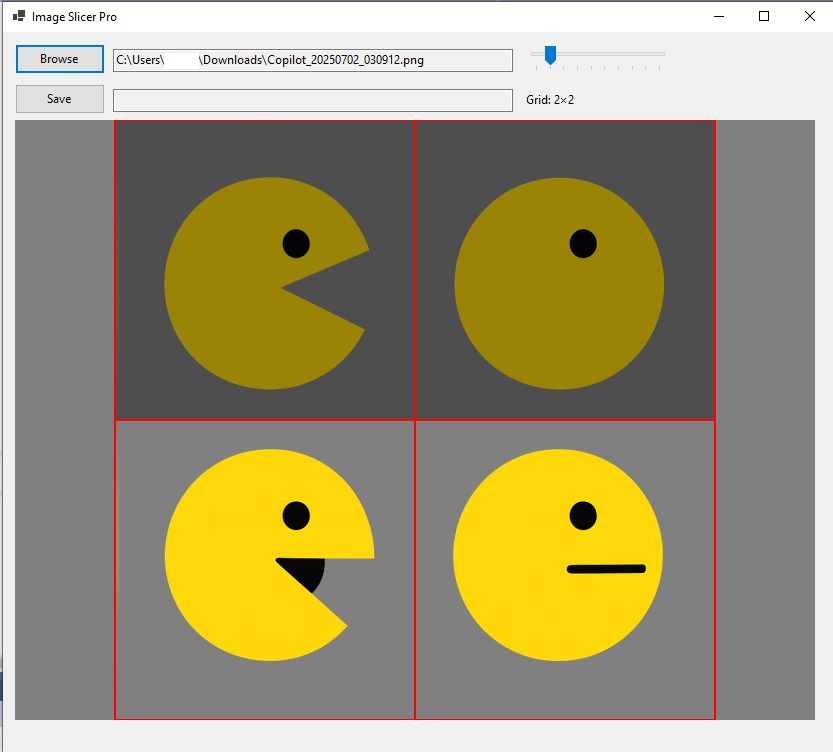Image resolution: width=833 pixels, height=755 pixels.
Task: Click the maximize button
Action: 763,16
